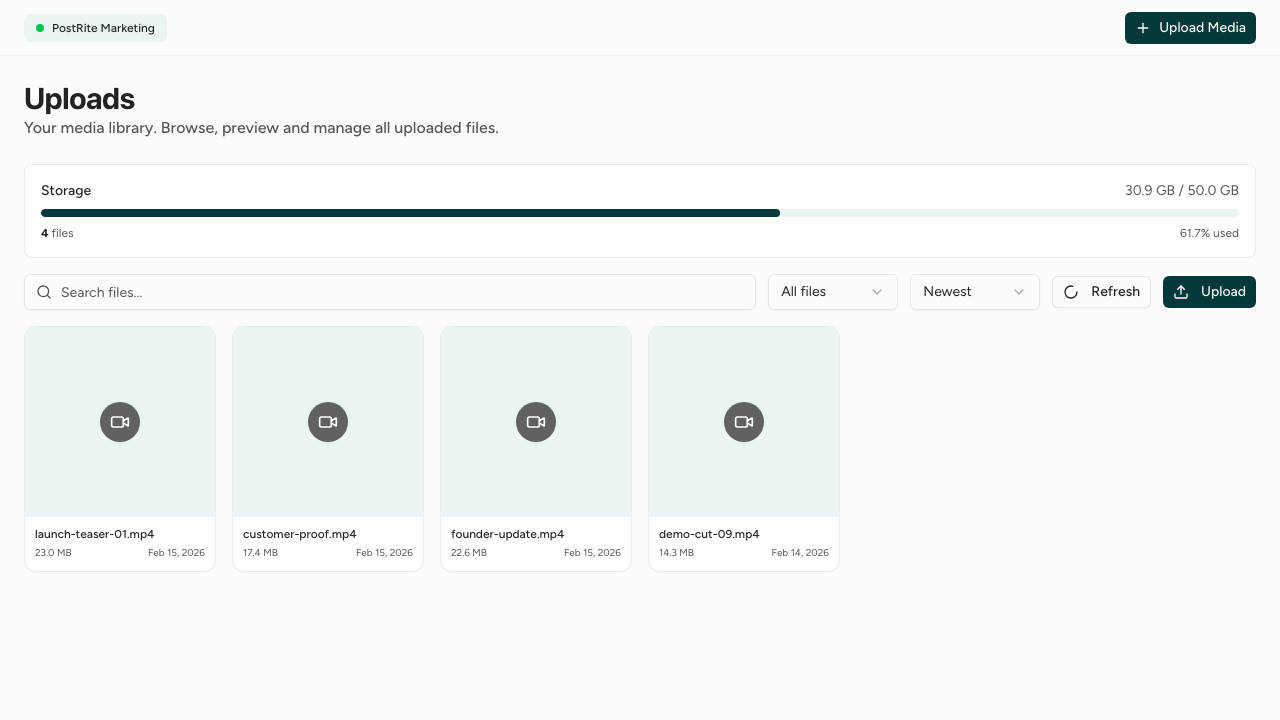Click the video camera icon on customer-proof.mp4
The width and height of the screenshot is (1280, 720).
pos(328,421)
